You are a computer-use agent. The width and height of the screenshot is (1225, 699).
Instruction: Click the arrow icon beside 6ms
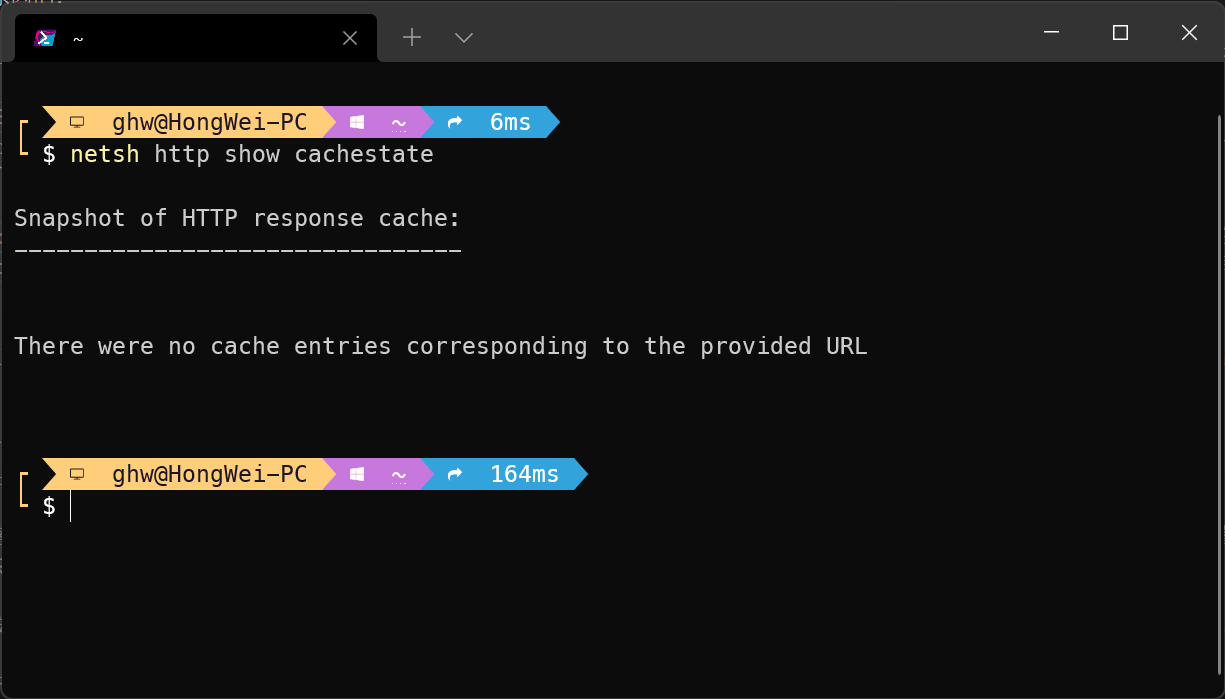[x=455, y=122]
